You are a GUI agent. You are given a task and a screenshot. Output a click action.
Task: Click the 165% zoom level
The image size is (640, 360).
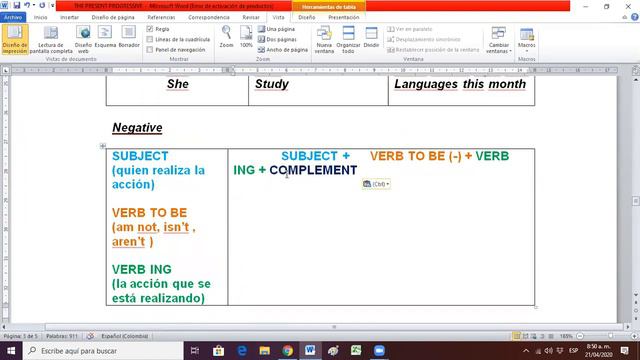tap(566, 336)
